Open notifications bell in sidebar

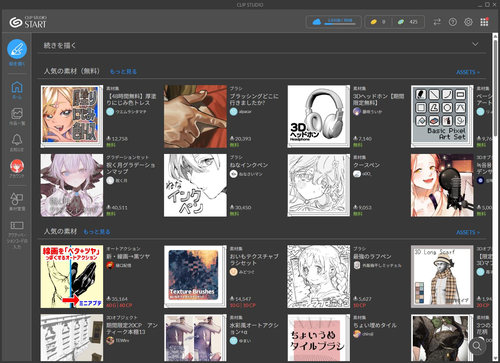17,140
